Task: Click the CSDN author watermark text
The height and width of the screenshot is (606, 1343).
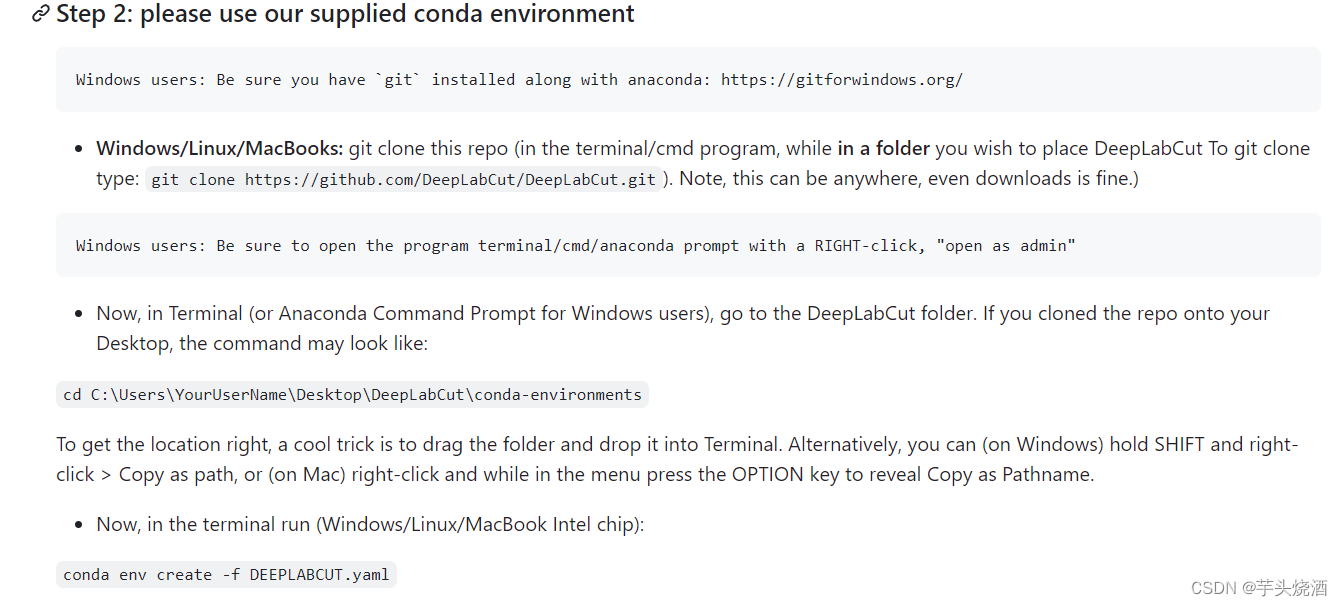Action: point(1259,588)
